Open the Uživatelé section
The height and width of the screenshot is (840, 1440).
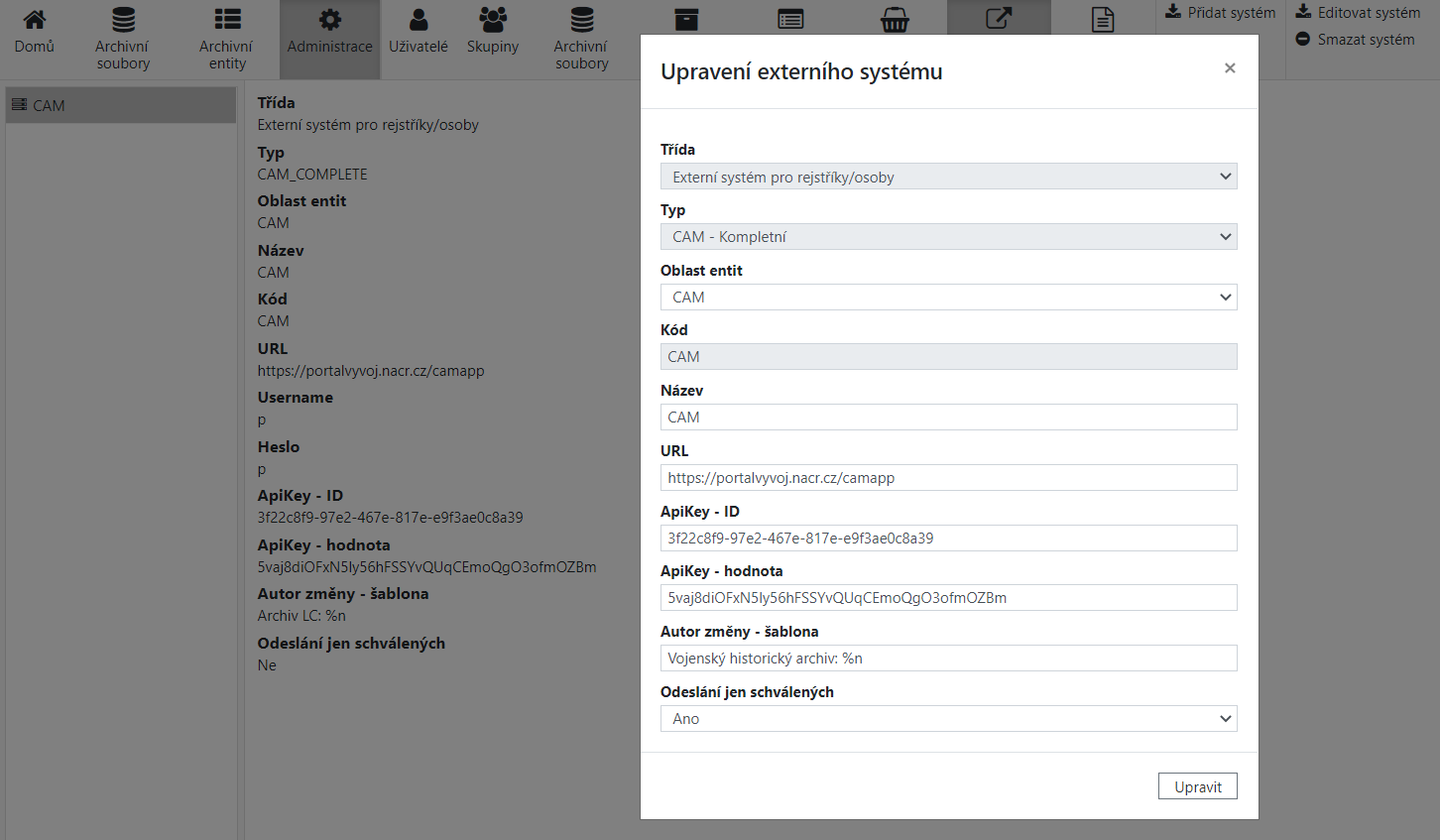pos(419,37)
